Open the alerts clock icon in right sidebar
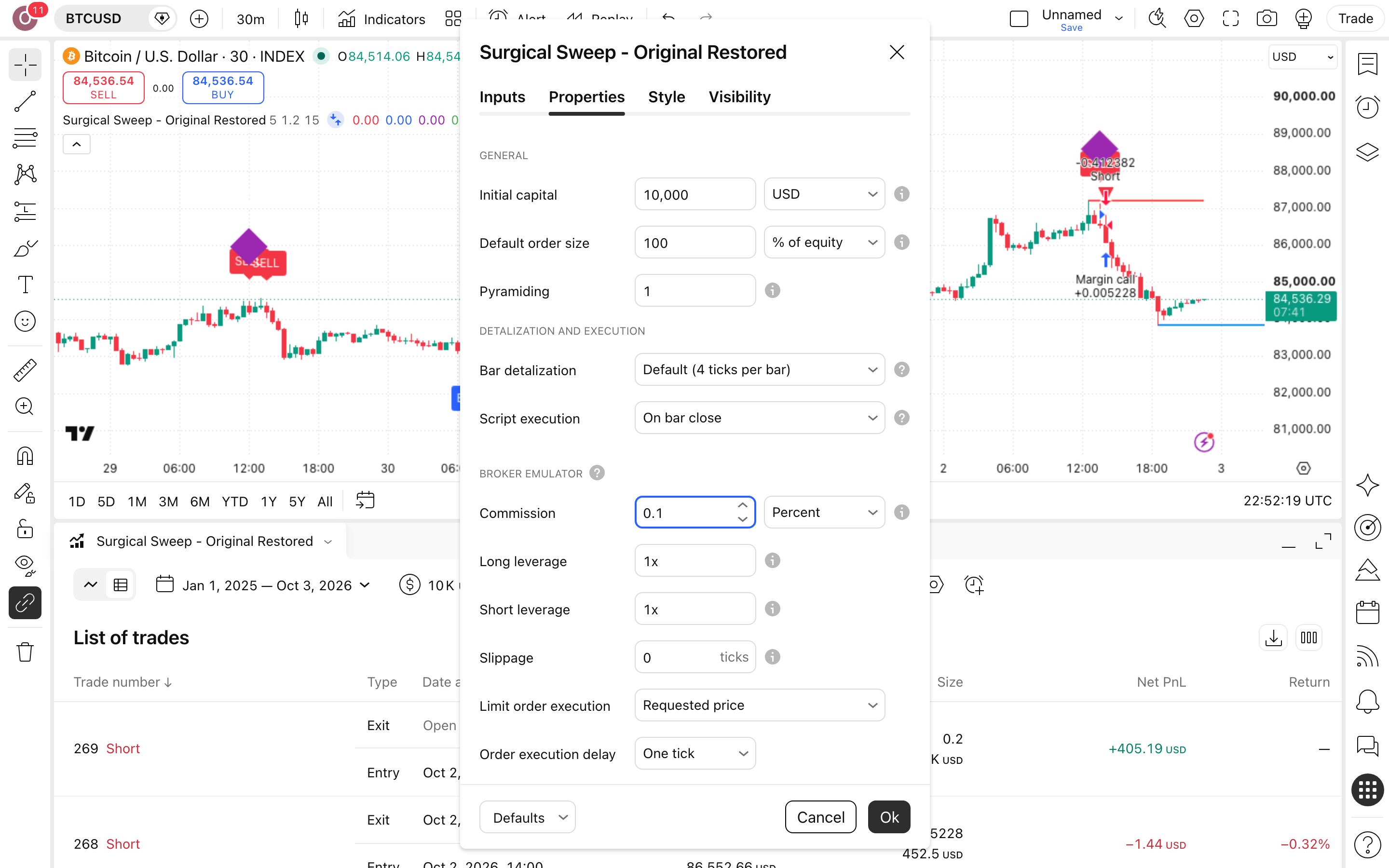Screen dimensions: 1389x868 [1367, 107]
